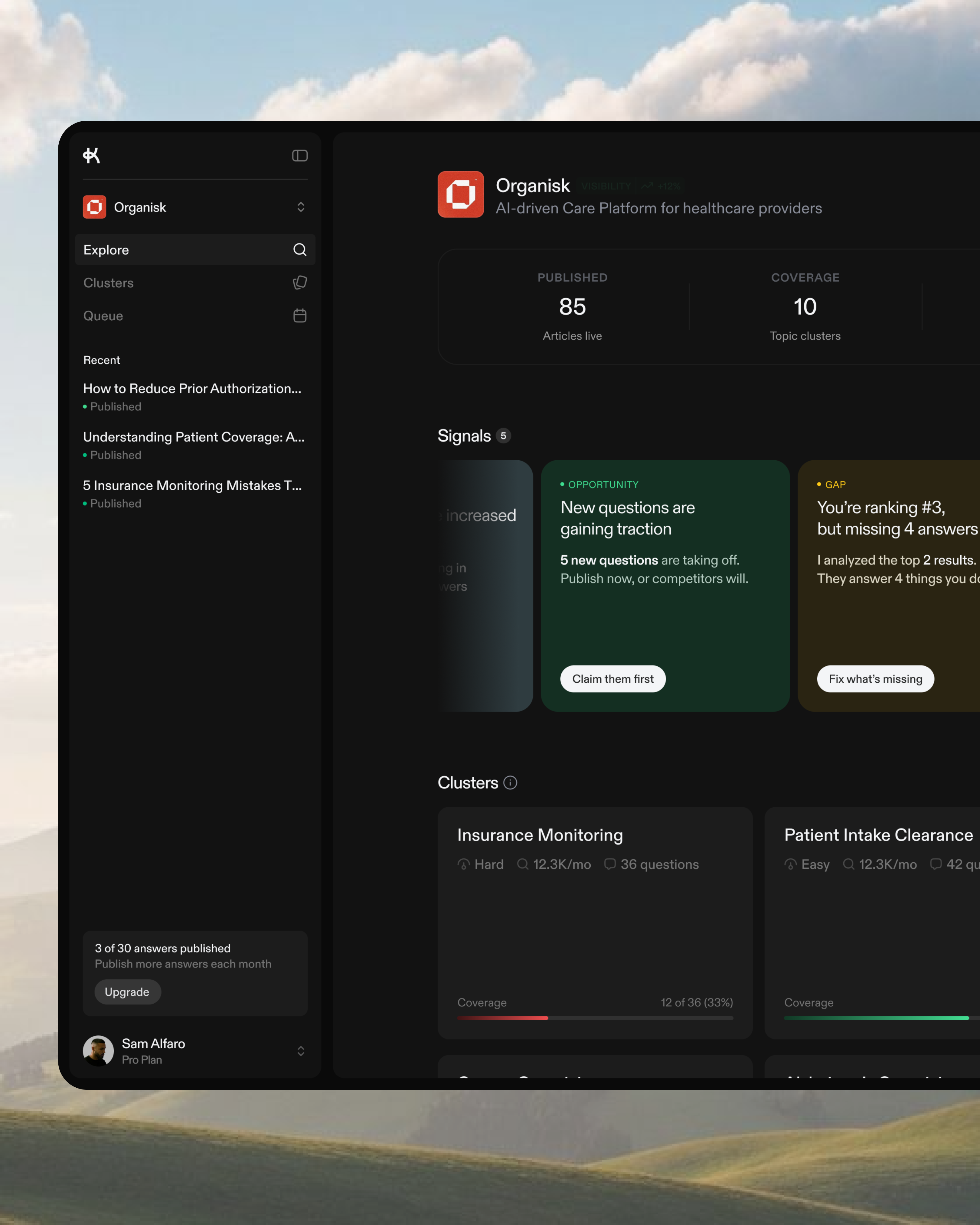Click Sam Alfaro's avatar photo
This screenshot has height=1225, width=980.
click(98, 1050)
